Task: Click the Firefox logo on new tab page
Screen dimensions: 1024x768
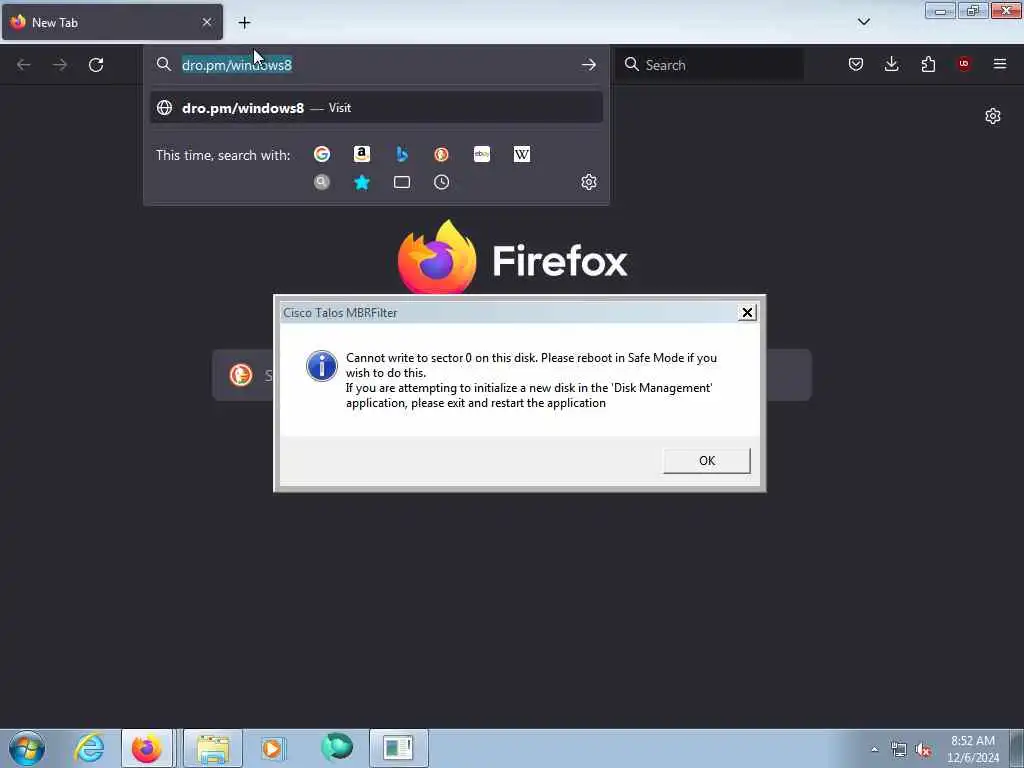Action: [437, 257]
